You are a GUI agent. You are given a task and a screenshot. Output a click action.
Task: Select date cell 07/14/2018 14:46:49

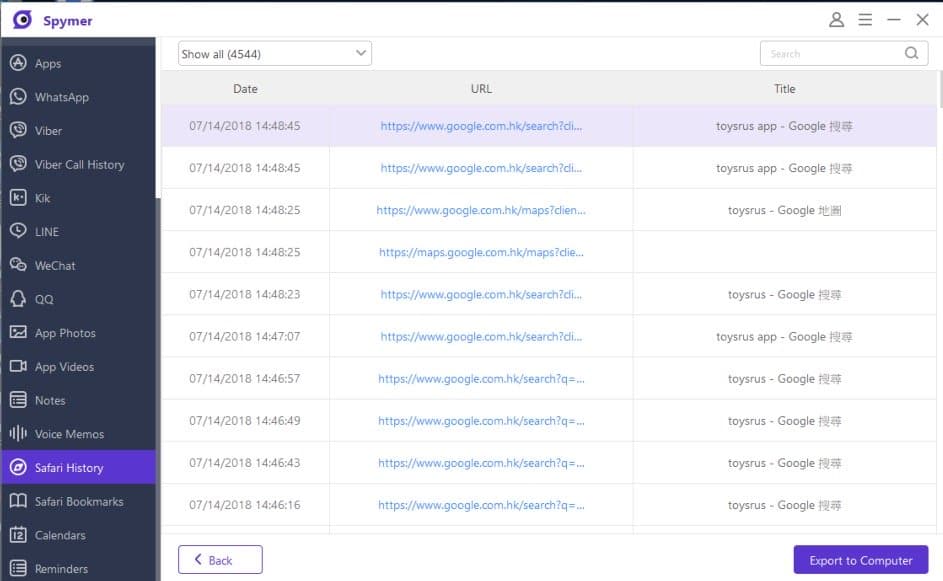[x=245, y=420]
